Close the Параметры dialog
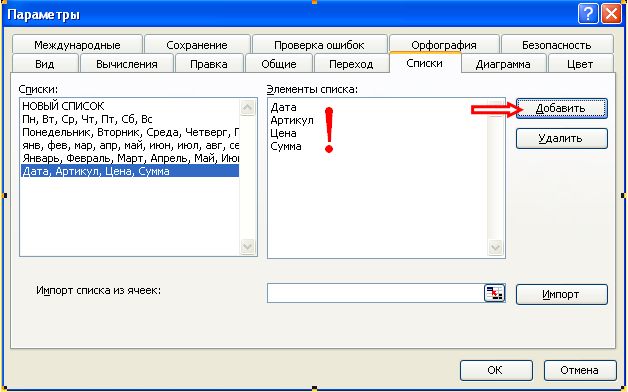Image resolution: width=628 pixels, height=392 pixels. [611, 14]
